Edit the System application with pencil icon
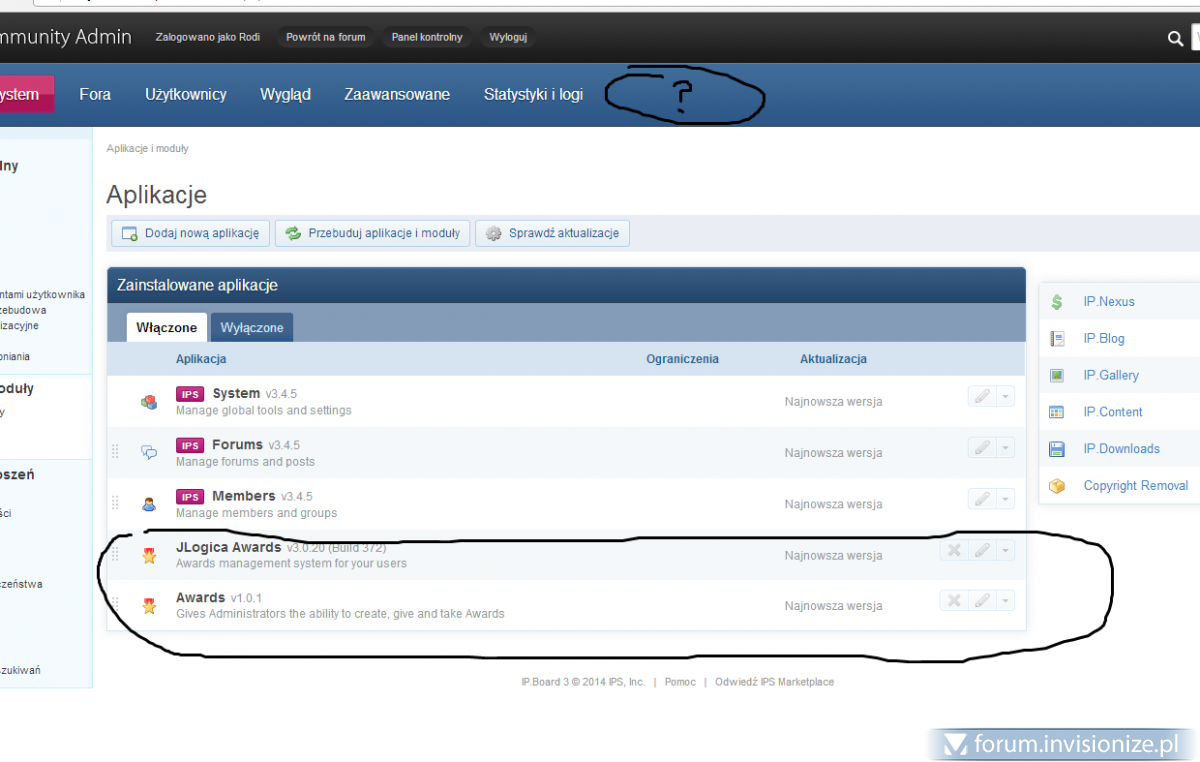 982,397
